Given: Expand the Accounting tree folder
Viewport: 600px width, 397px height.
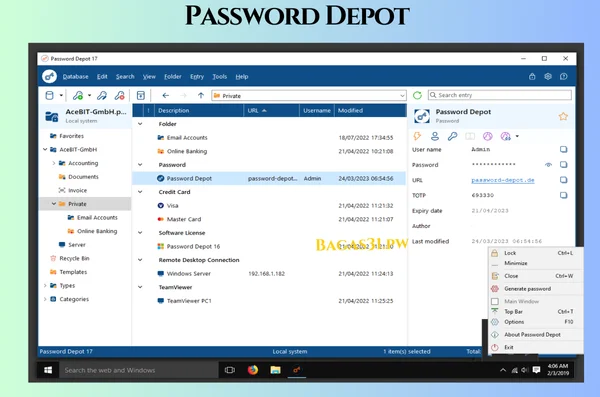Looking at the screenshot, I should pos(54,163).
